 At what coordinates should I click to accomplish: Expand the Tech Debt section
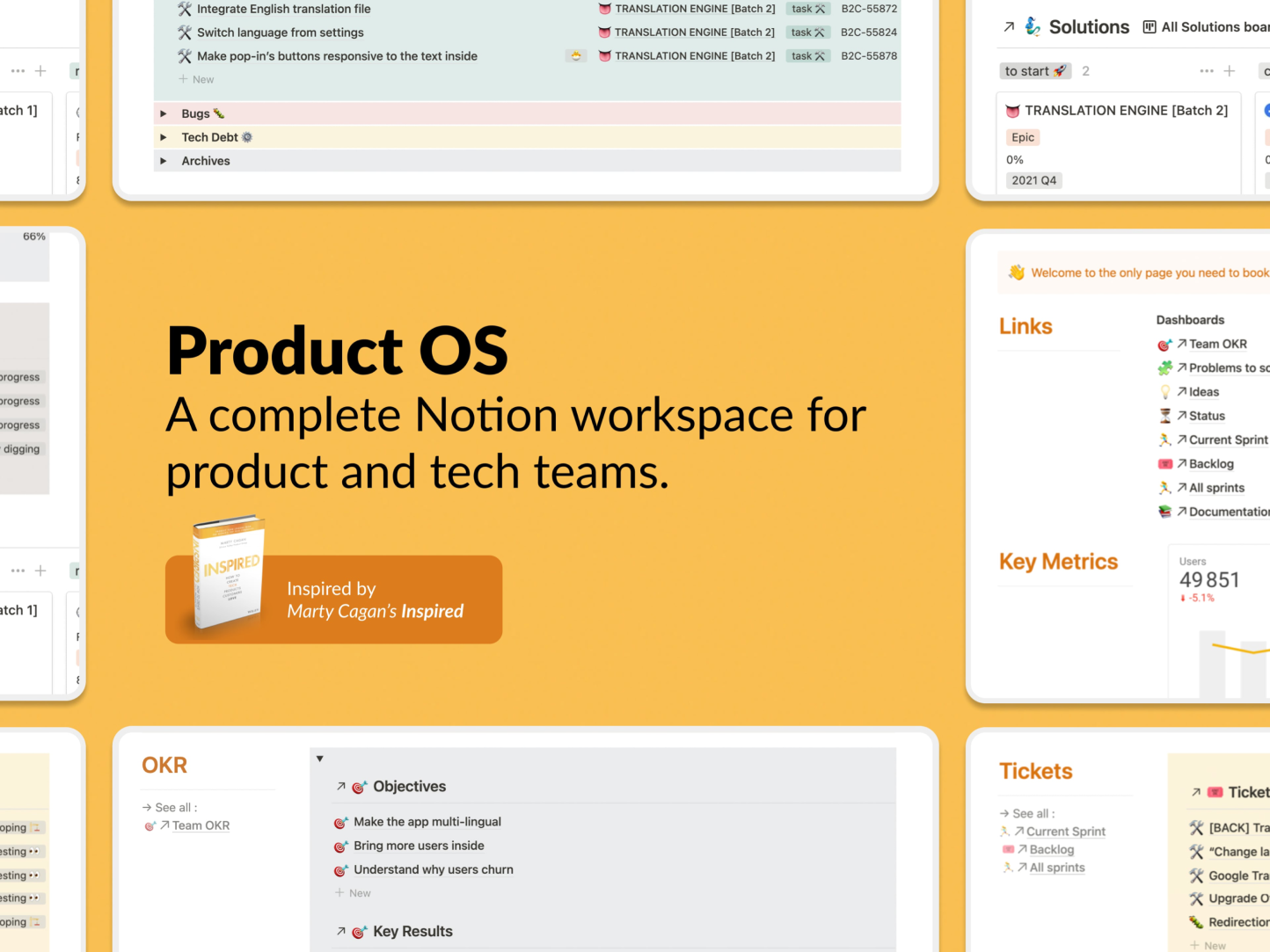[163, 137]
